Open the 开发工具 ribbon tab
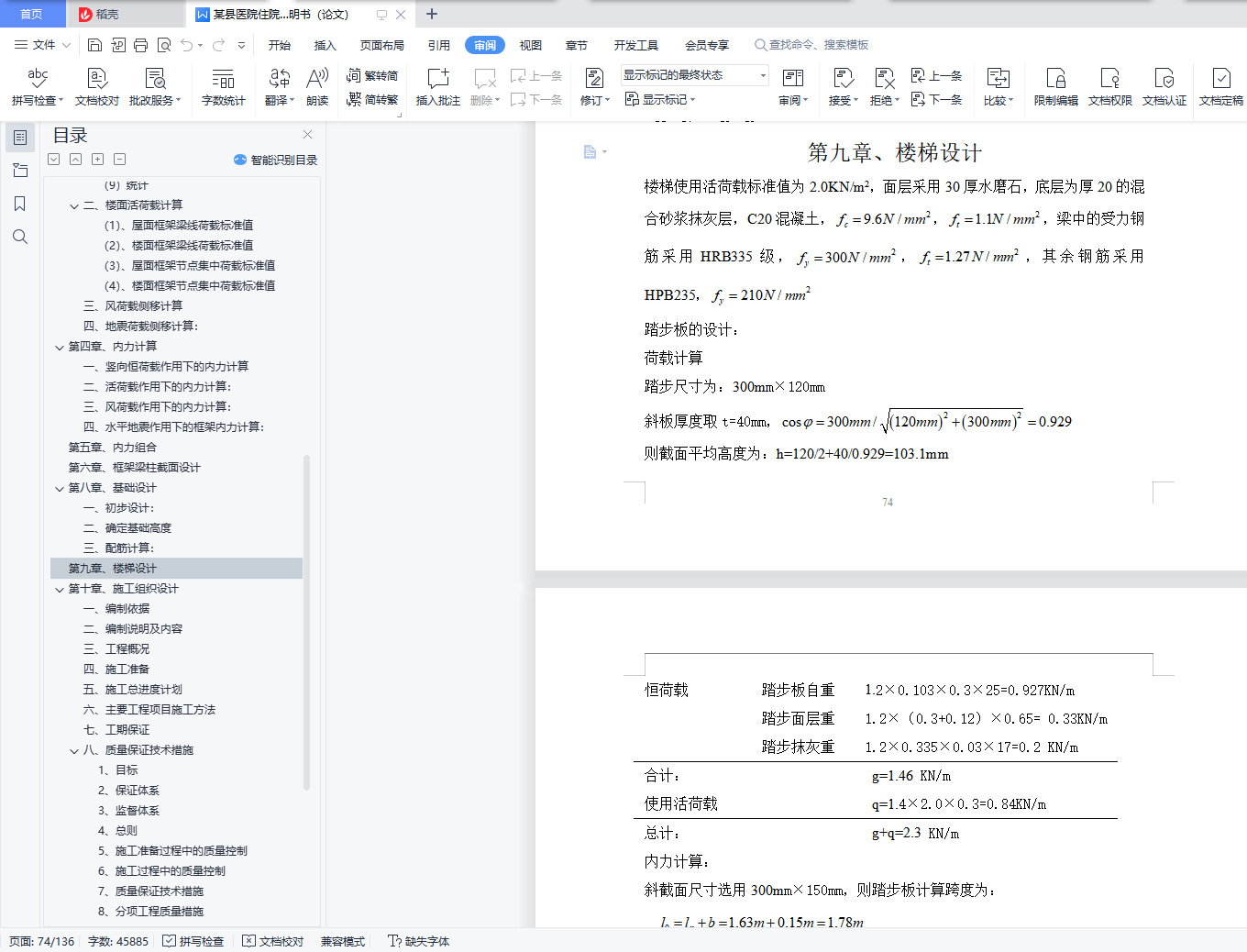1247x952 pixels. pos(636,45)
